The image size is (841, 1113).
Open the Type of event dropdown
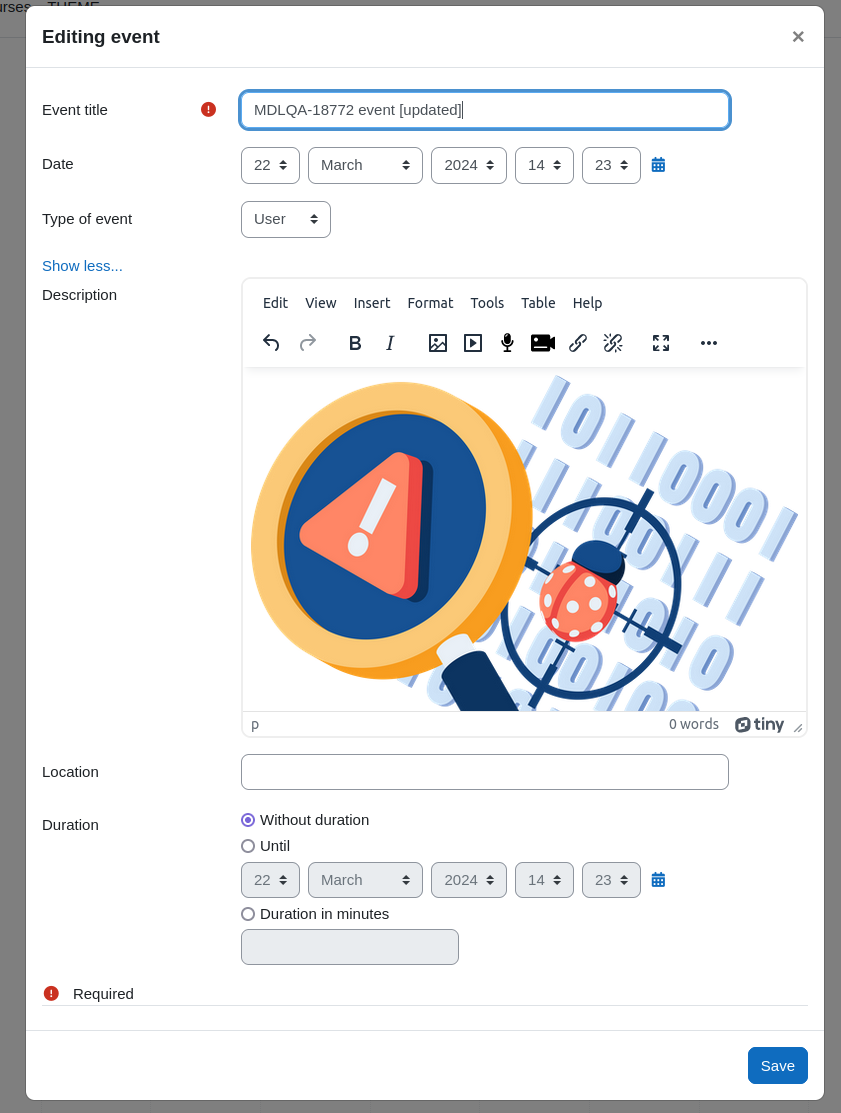(x=286, y=219)
